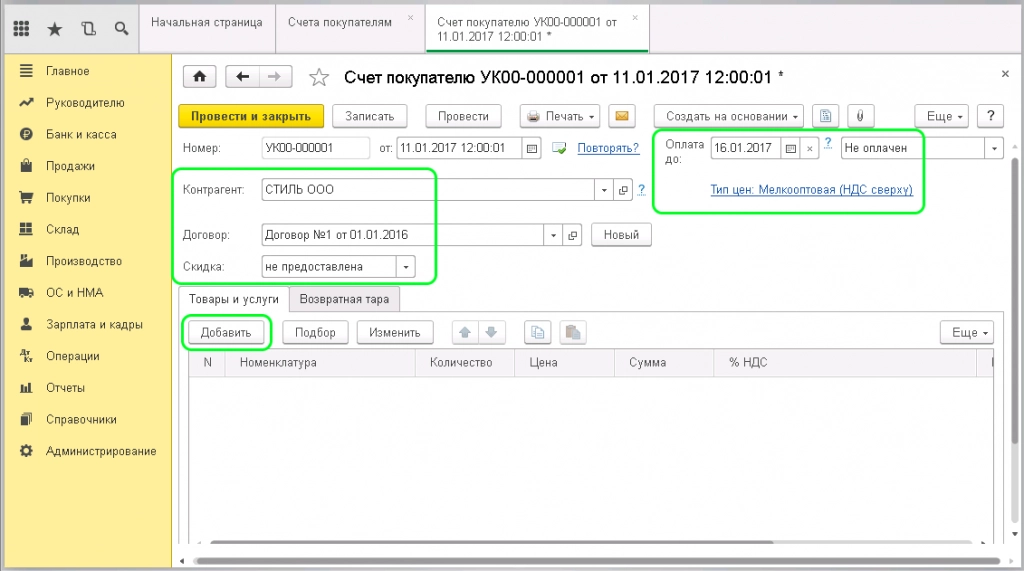Move row down in goods table
1024x571 pixels.
492,333
